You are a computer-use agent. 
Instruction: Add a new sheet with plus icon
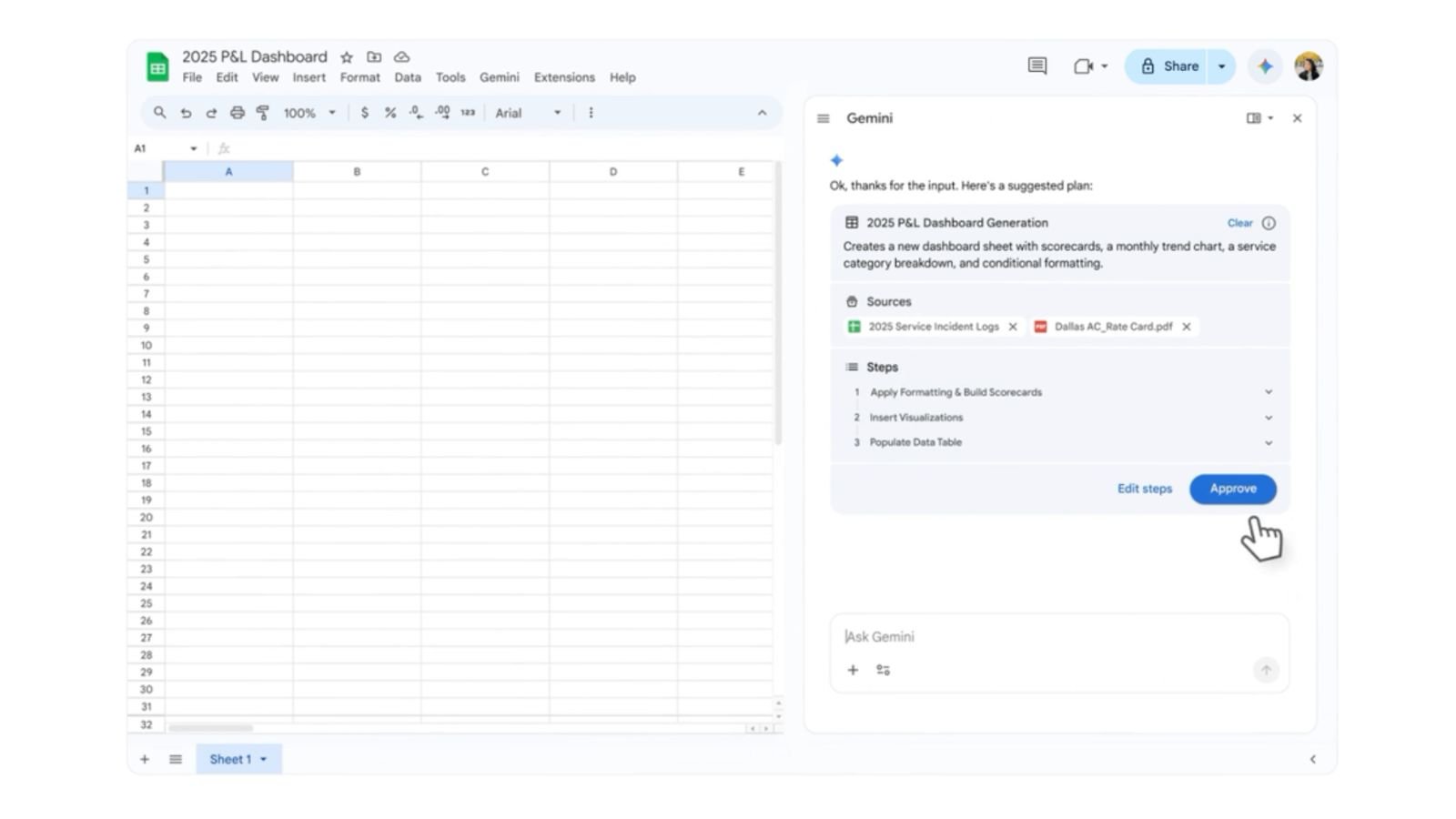click(144, 759)
